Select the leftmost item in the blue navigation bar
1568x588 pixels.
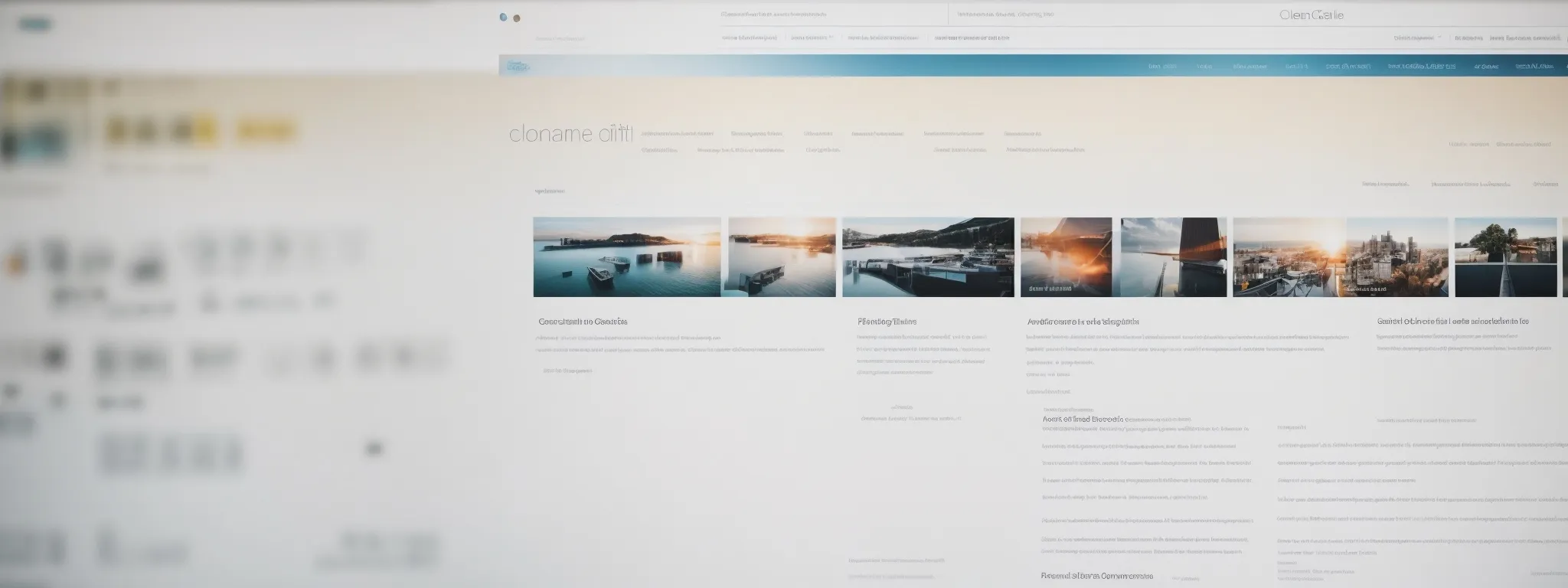[x=1162, y=67]
